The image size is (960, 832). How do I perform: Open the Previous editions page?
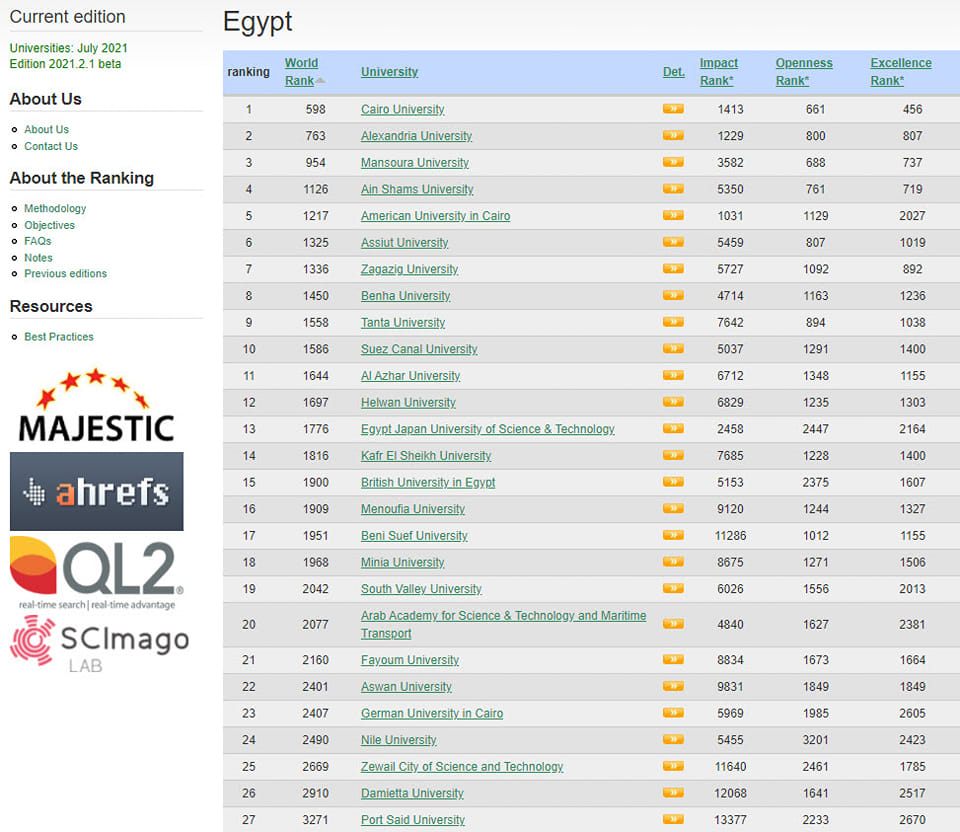click(65, 273)
